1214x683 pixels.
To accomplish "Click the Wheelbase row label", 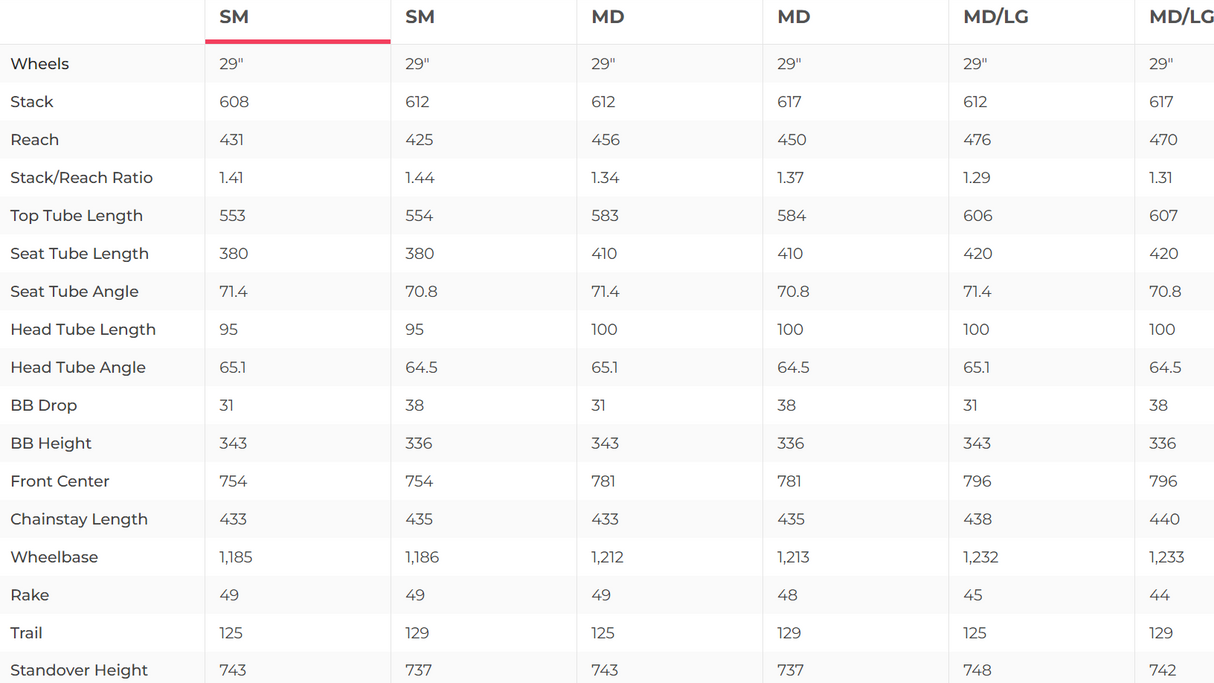I will [x=54, y=558].
